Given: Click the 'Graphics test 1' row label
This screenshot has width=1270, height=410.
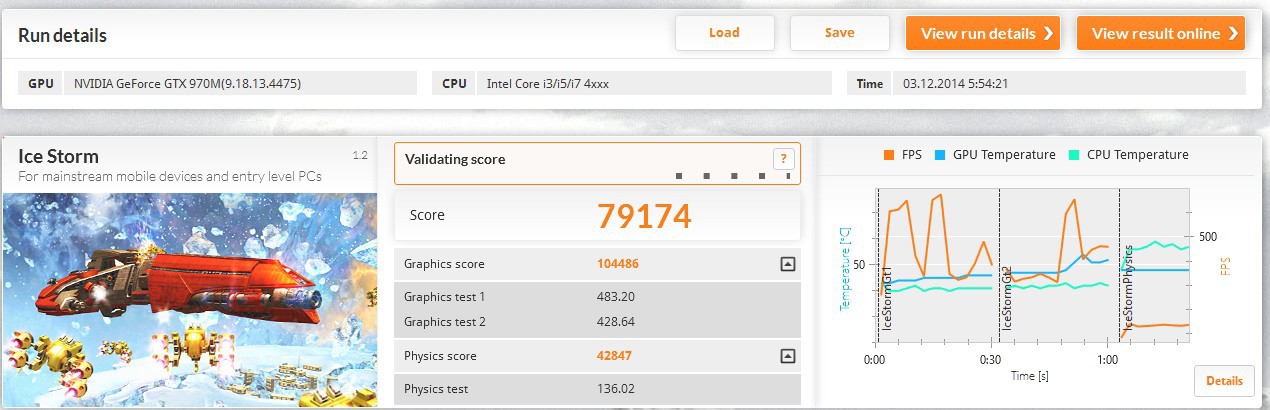Looking at the screenshot, I should point(445,297).
